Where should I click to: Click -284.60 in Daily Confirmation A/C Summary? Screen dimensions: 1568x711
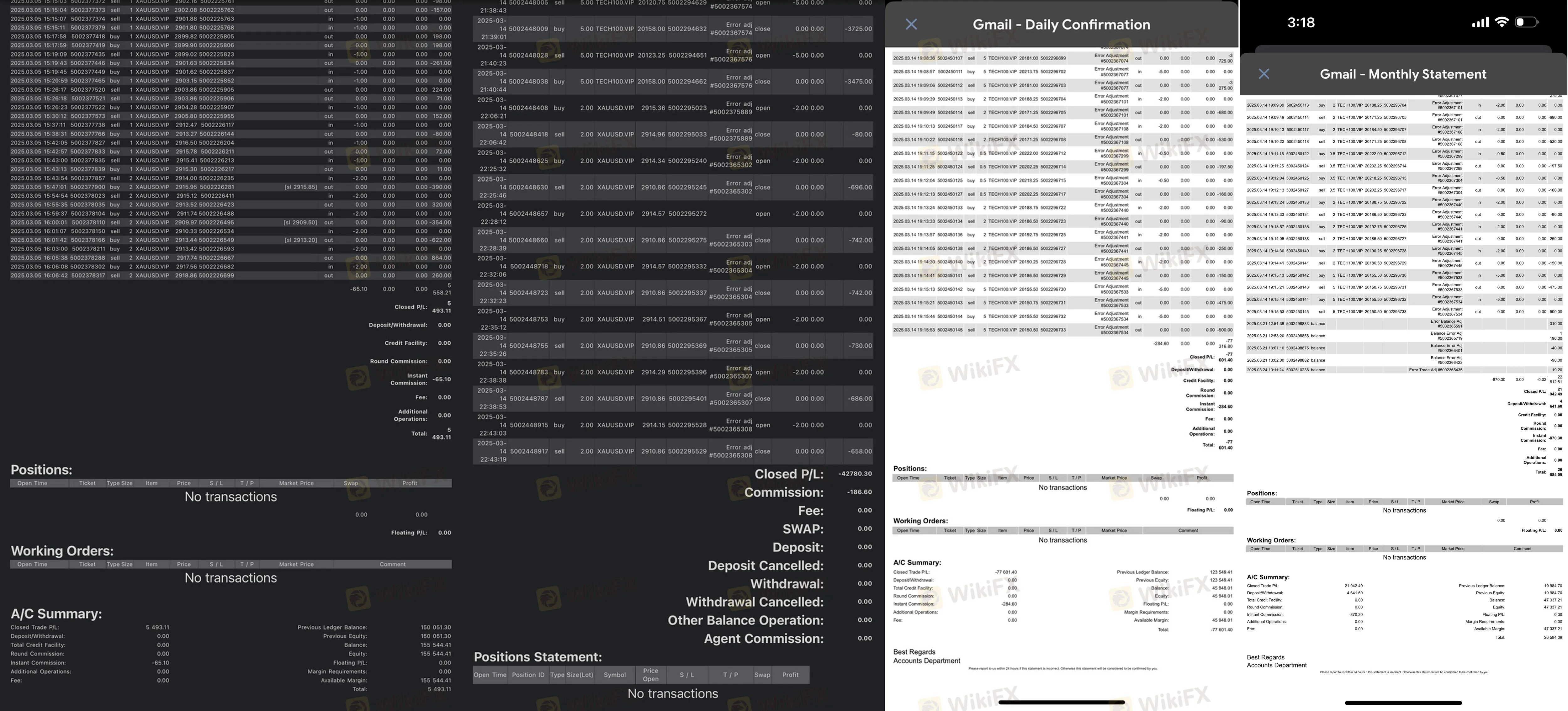click(x=1009, y=604)
